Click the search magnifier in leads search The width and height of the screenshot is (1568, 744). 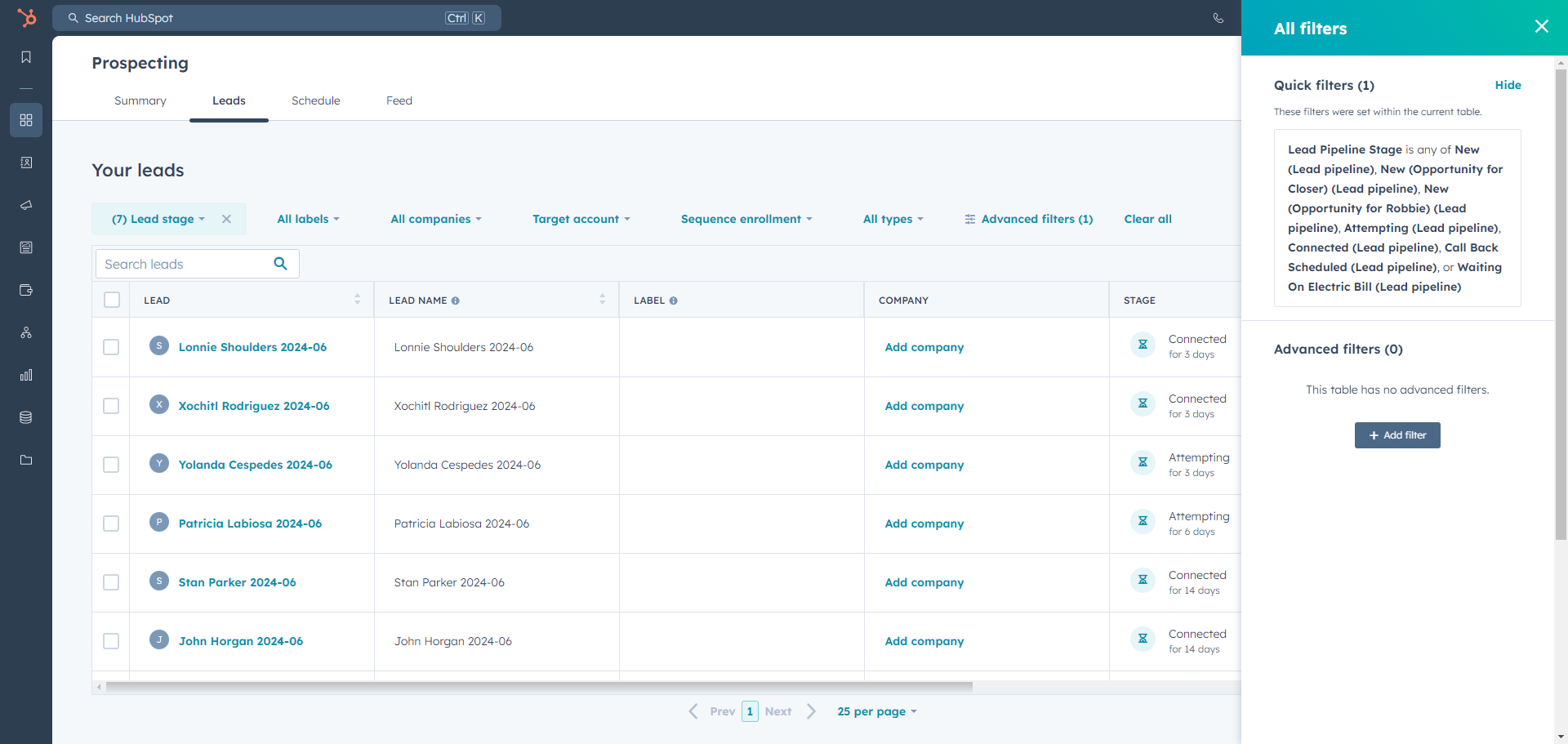coord(280,264)
